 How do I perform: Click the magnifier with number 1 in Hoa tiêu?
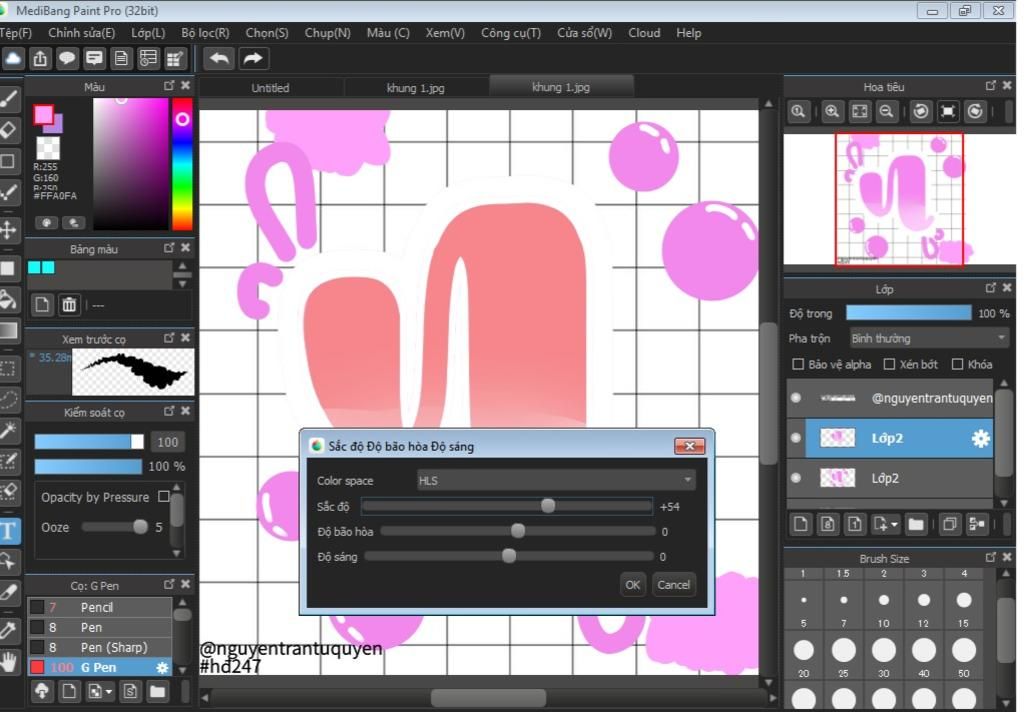pyautogui.click(x=798, y=112)
